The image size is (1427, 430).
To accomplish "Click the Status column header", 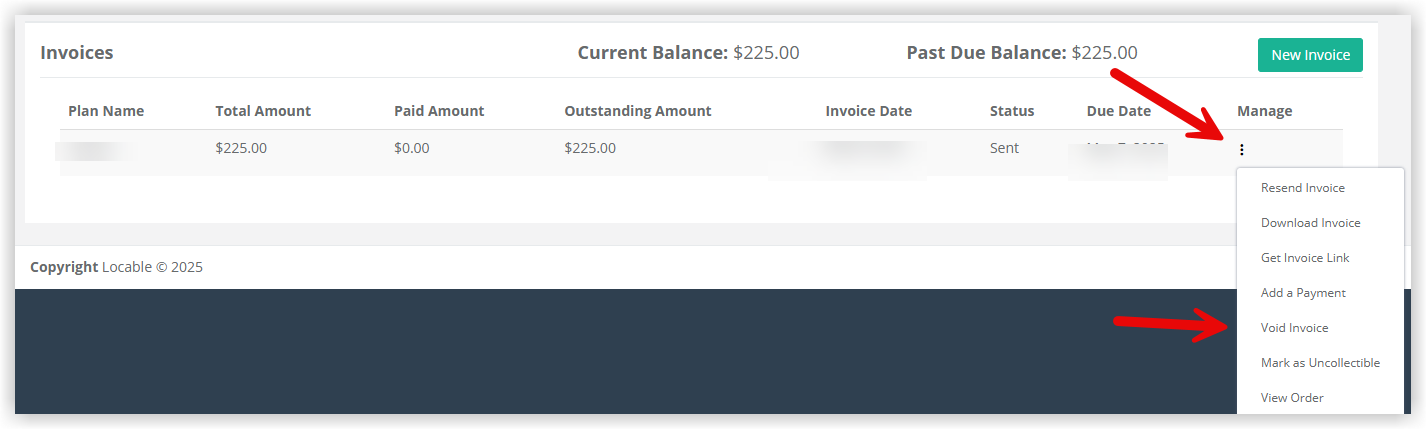I will [x=1012, y=111].
